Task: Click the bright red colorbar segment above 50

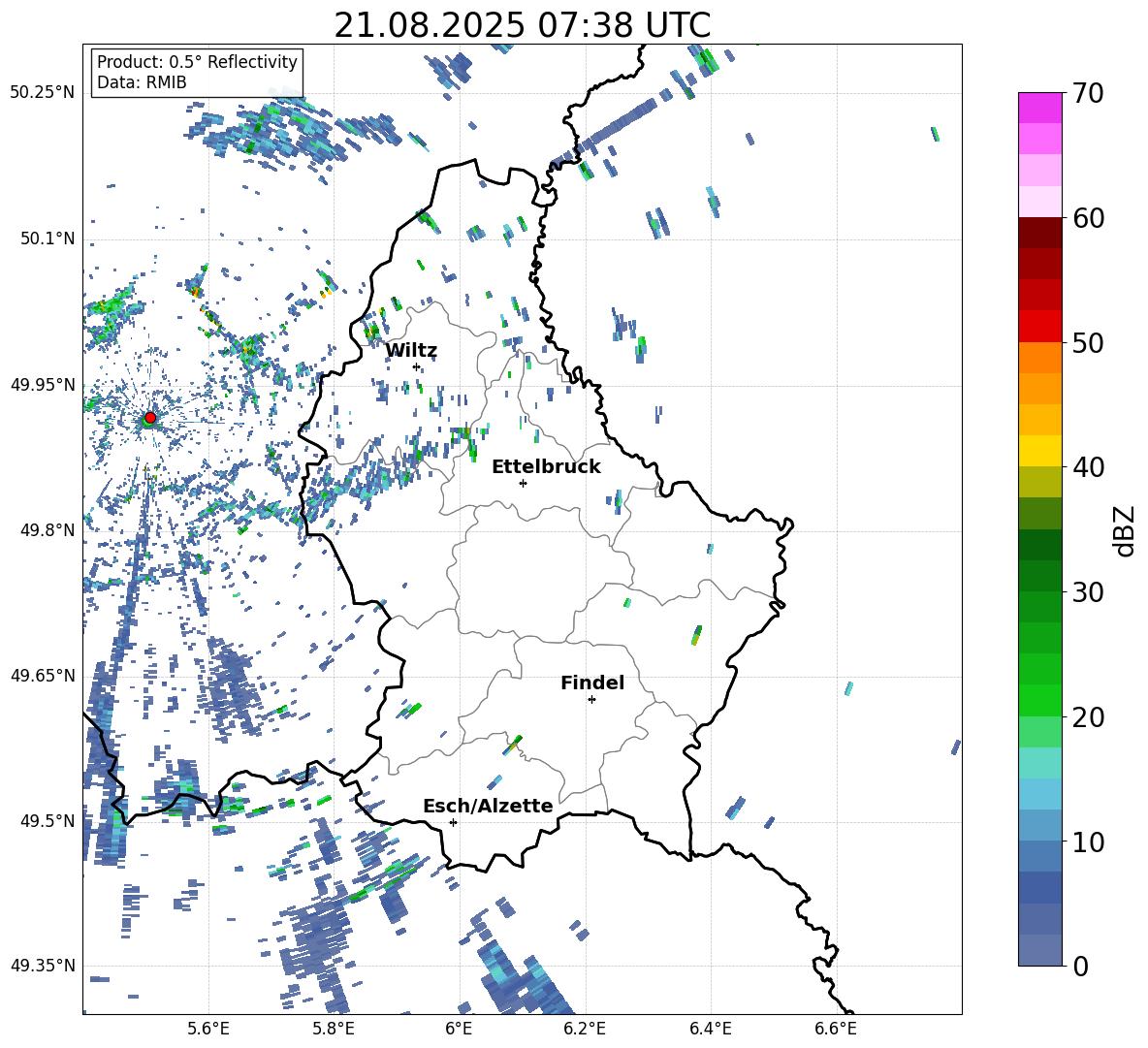Action: 1040,327
